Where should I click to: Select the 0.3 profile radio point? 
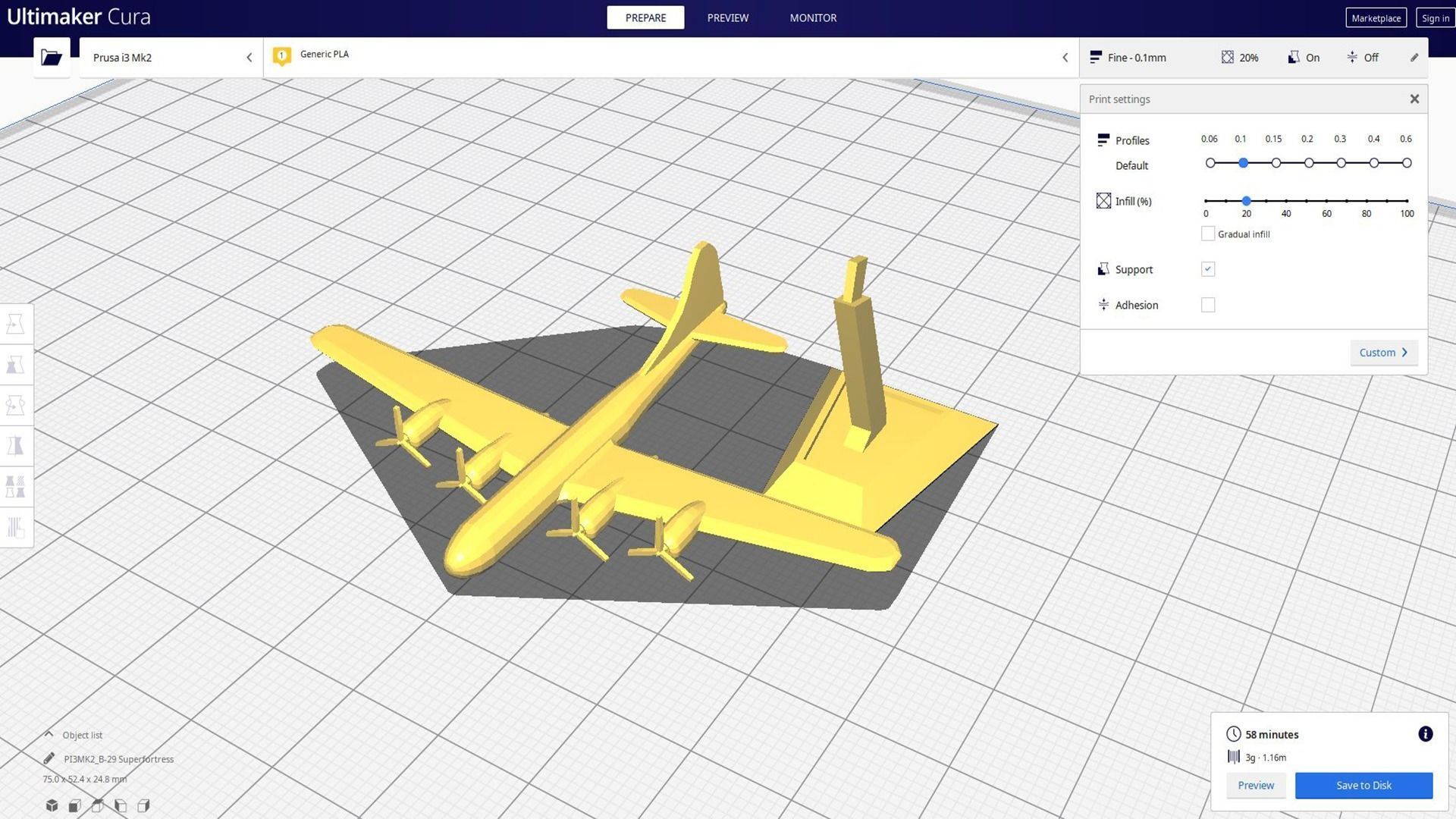click(x=1341, y=163)
